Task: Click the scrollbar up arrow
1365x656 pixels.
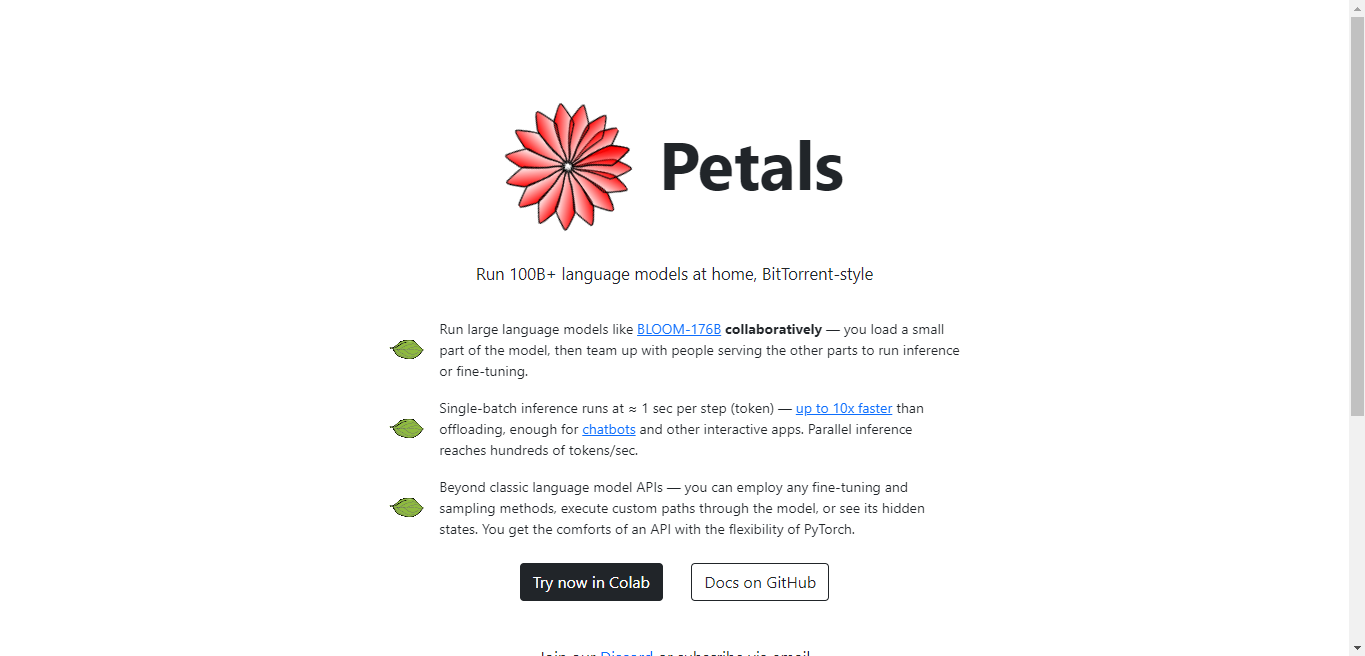Action: pos(1357,8)
